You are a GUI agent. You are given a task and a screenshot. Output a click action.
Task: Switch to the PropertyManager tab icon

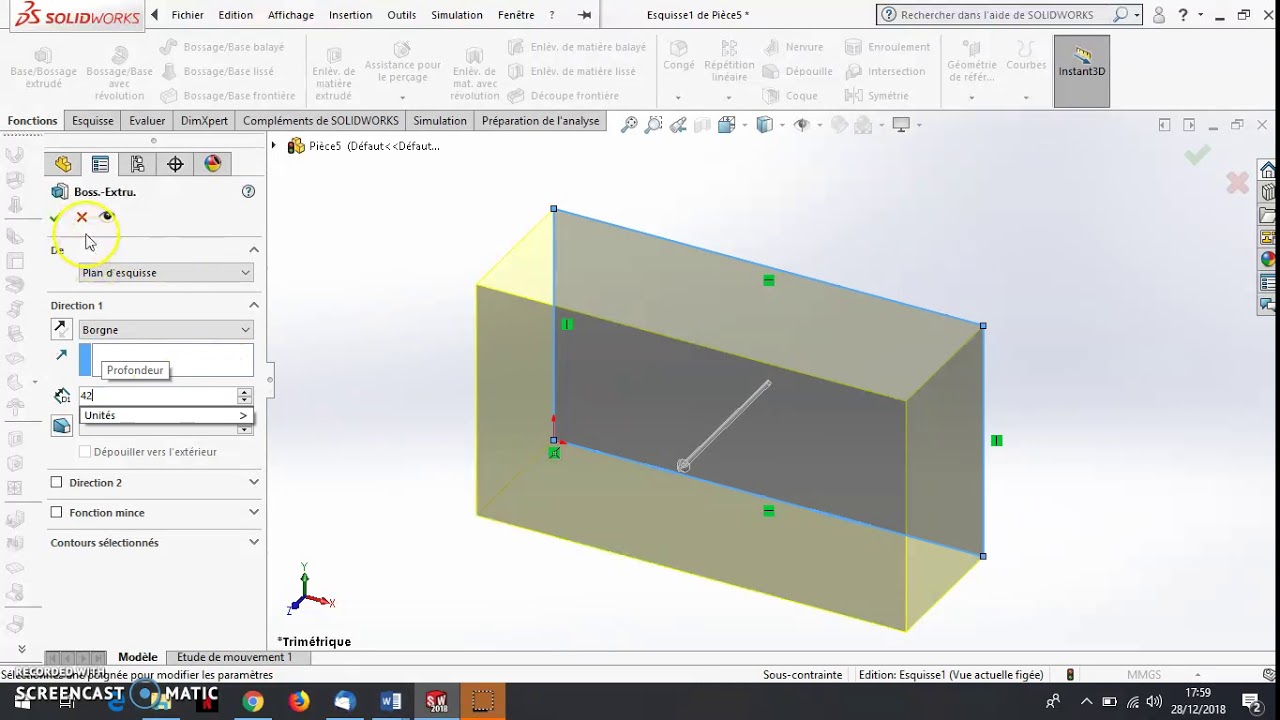click(x=100, y=164)
